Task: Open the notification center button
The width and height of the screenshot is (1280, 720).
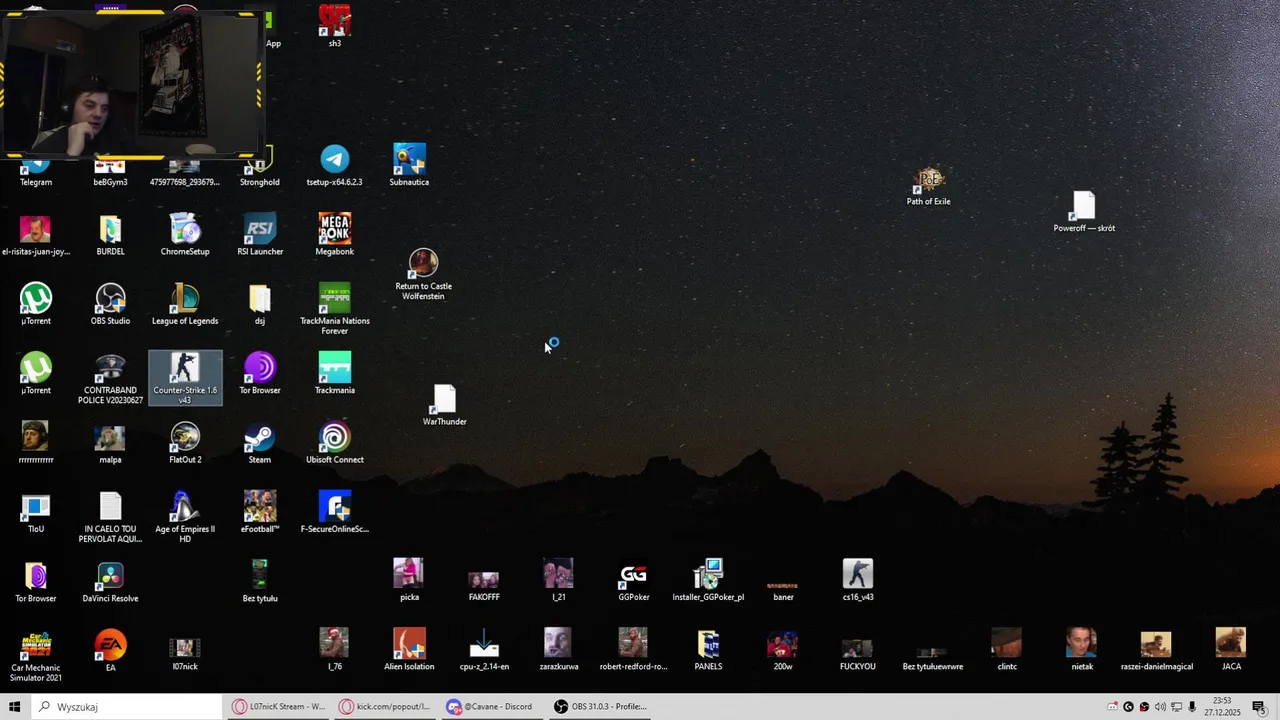Action: pos(1259,707)
